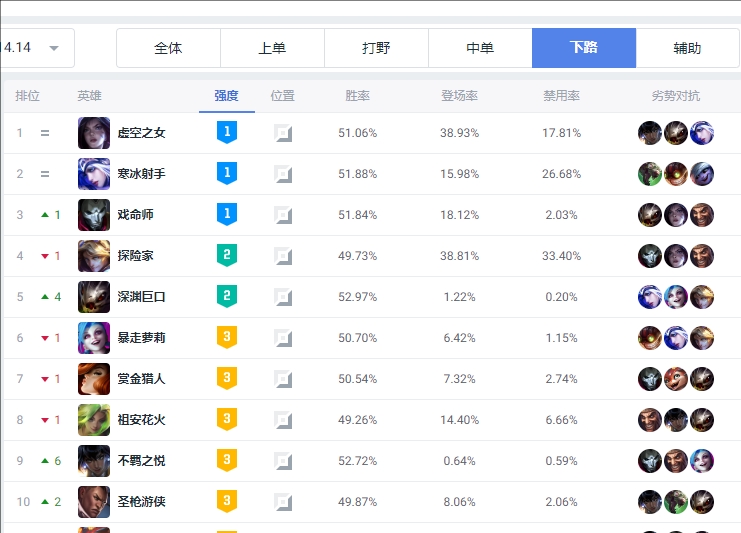Image resolution: width=741 pixels, height=533 pixels.
Task: Sort by 排位 column header
Action: [x=27, y=96]
